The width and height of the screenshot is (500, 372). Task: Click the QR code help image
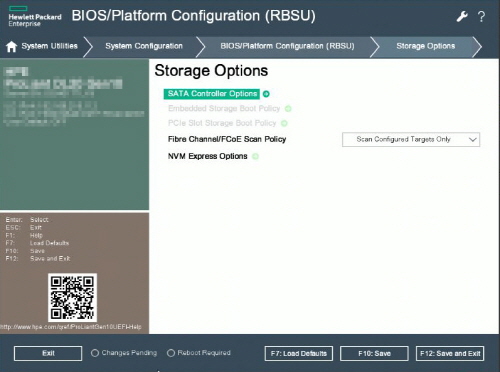72,298
